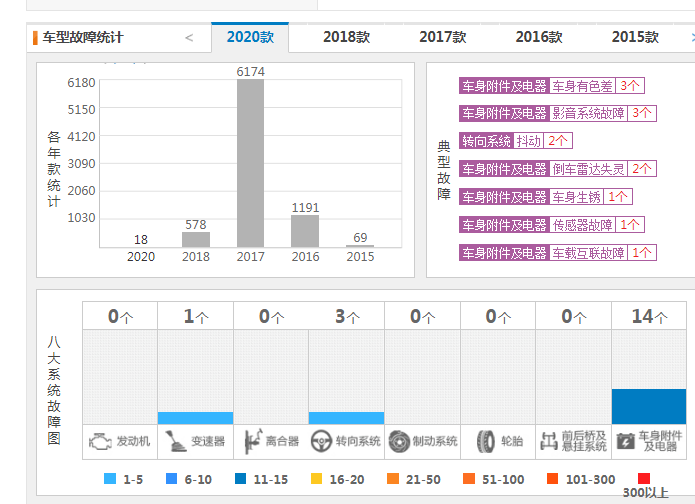The height and width of the screenshot is (504, 695).
Task: Click the clutch (离合器) pedal icon
Action: 253,441
